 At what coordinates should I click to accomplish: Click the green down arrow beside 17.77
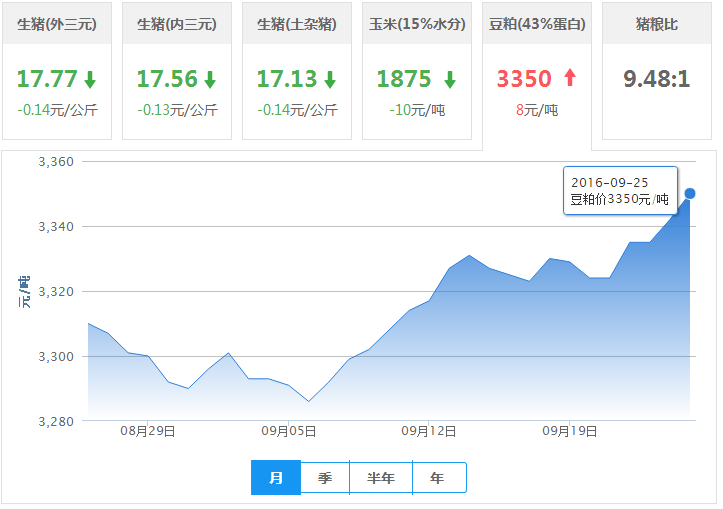tap(90, 79)
